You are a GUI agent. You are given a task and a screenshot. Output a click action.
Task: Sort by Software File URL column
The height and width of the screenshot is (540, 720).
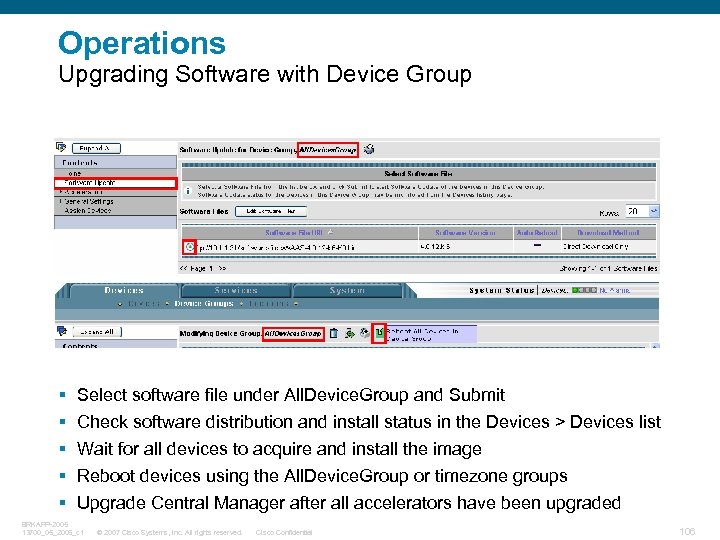tap(294, 233)
